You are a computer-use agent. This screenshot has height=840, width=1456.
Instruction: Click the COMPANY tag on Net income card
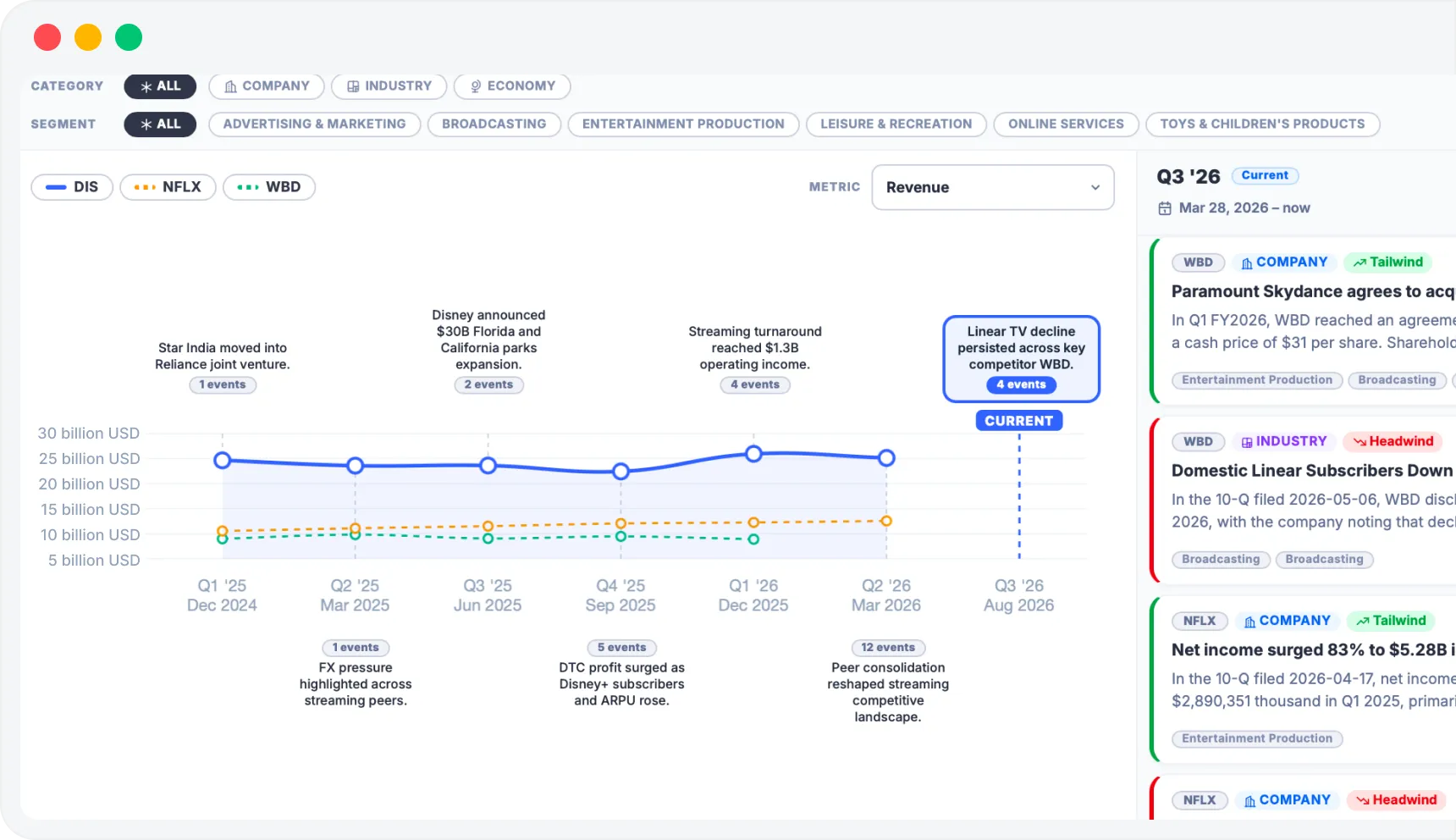tap(1288, 622)
